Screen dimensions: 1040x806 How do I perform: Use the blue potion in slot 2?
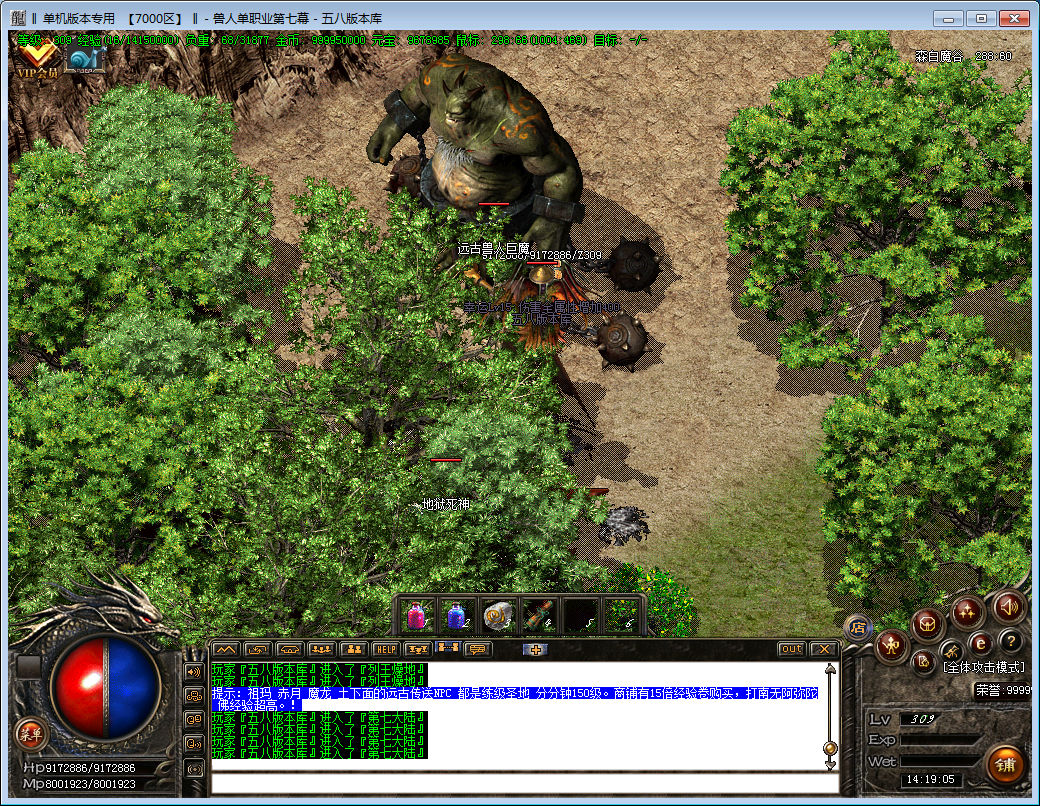(x=456, y=616)
